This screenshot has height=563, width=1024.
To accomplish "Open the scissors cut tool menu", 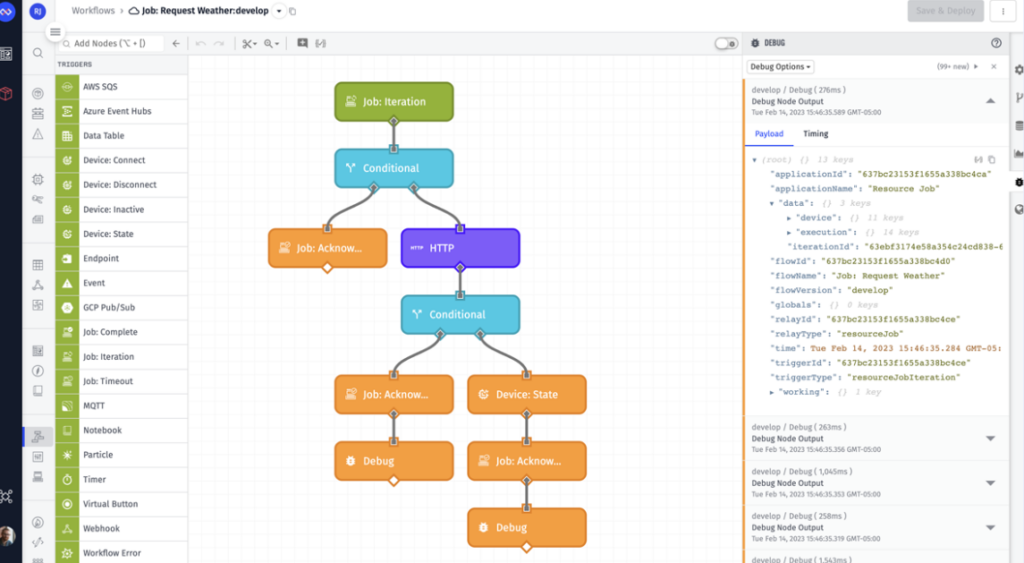I will coord(249,44).
